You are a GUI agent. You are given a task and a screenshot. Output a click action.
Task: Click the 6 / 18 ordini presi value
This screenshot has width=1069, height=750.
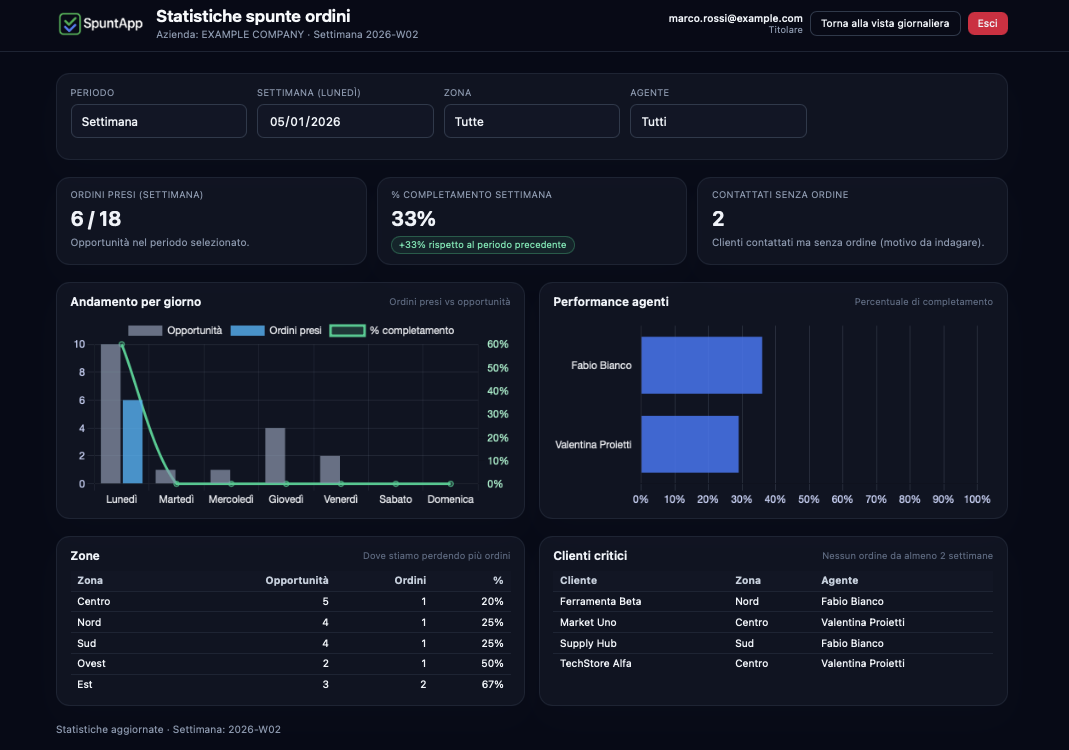pyautogui.click(x=95, y=219)
